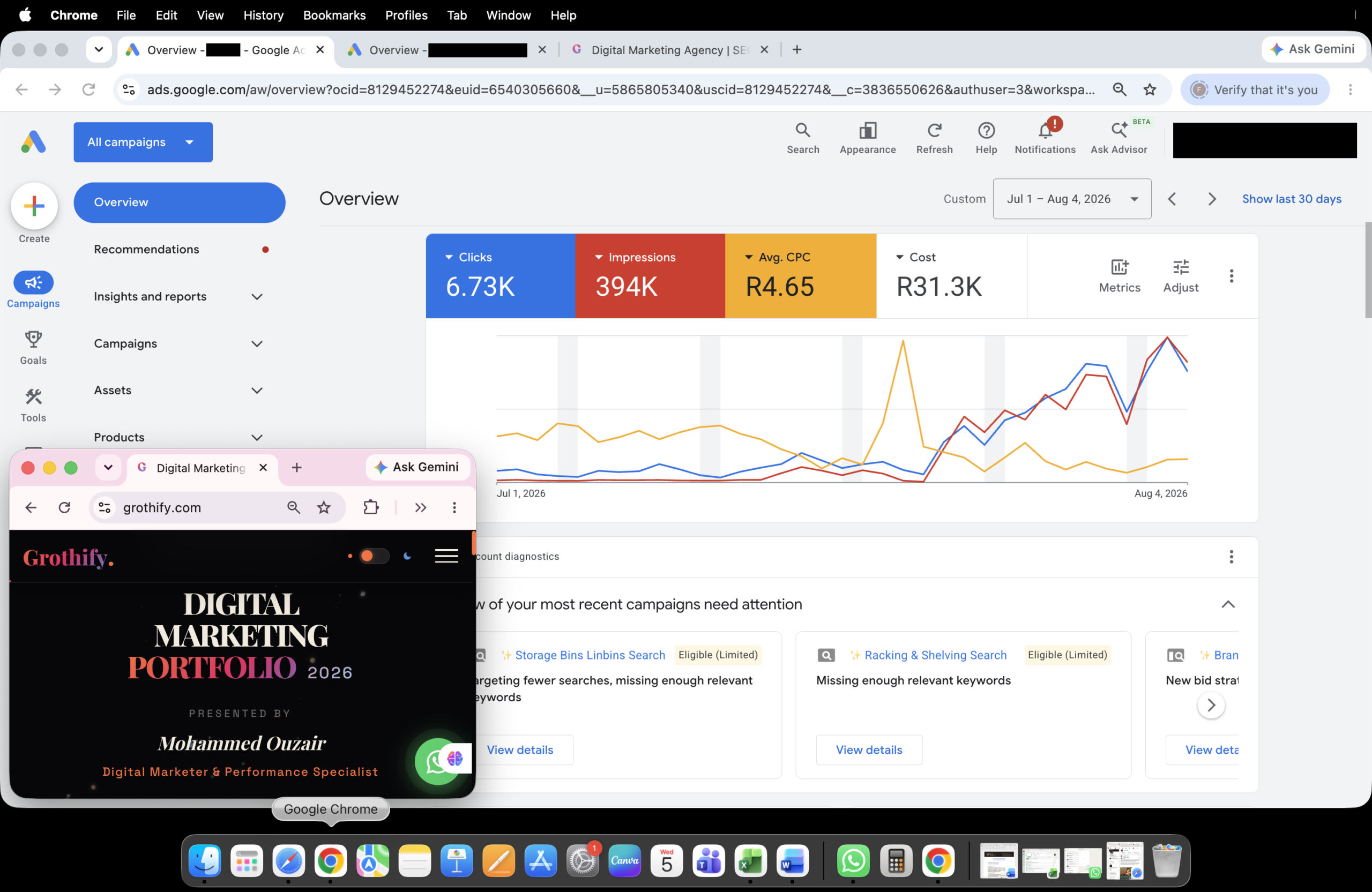The image size is (1372, 892).
Task: Open the Notifications bell icon
Action: [x=1045, y=138]
